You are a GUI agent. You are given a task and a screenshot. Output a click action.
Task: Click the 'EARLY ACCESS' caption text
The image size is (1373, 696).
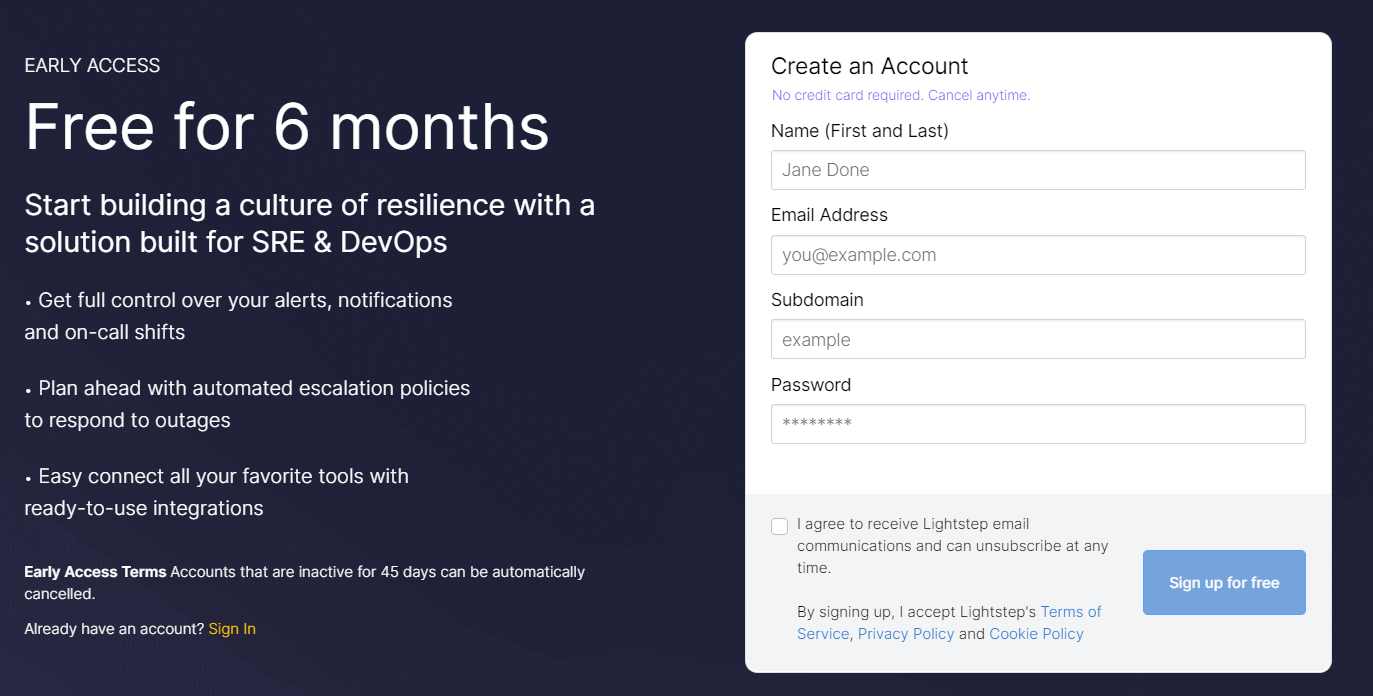[92, 66]
